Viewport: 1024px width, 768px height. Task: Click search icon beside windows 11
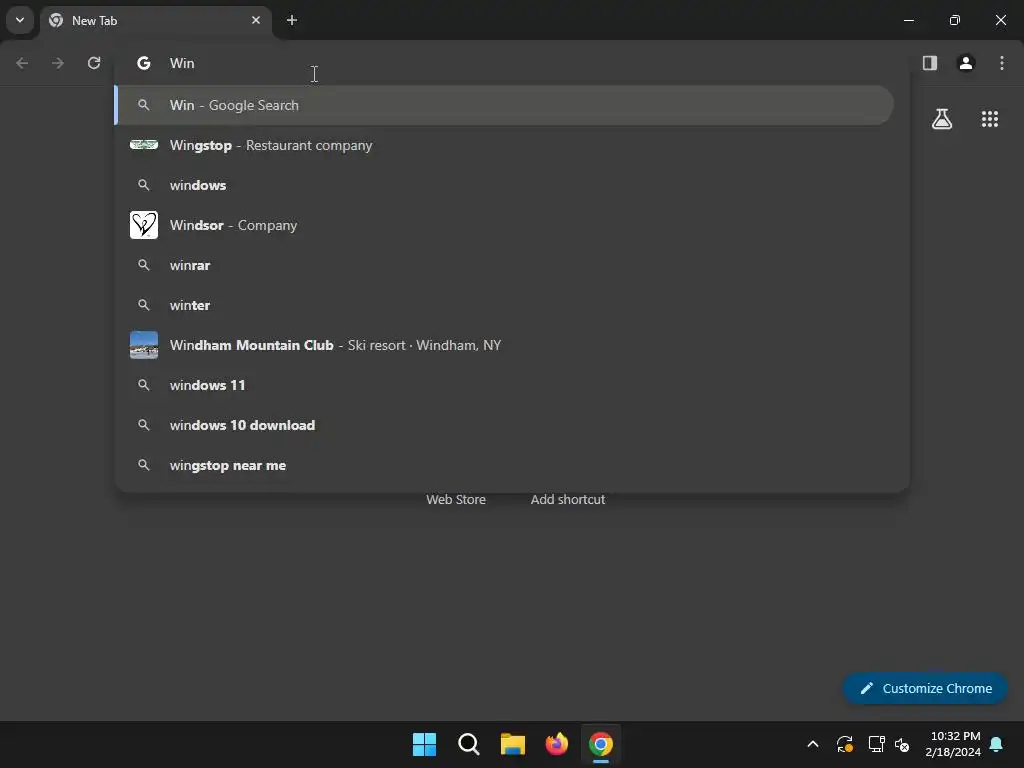coord(144,385)
